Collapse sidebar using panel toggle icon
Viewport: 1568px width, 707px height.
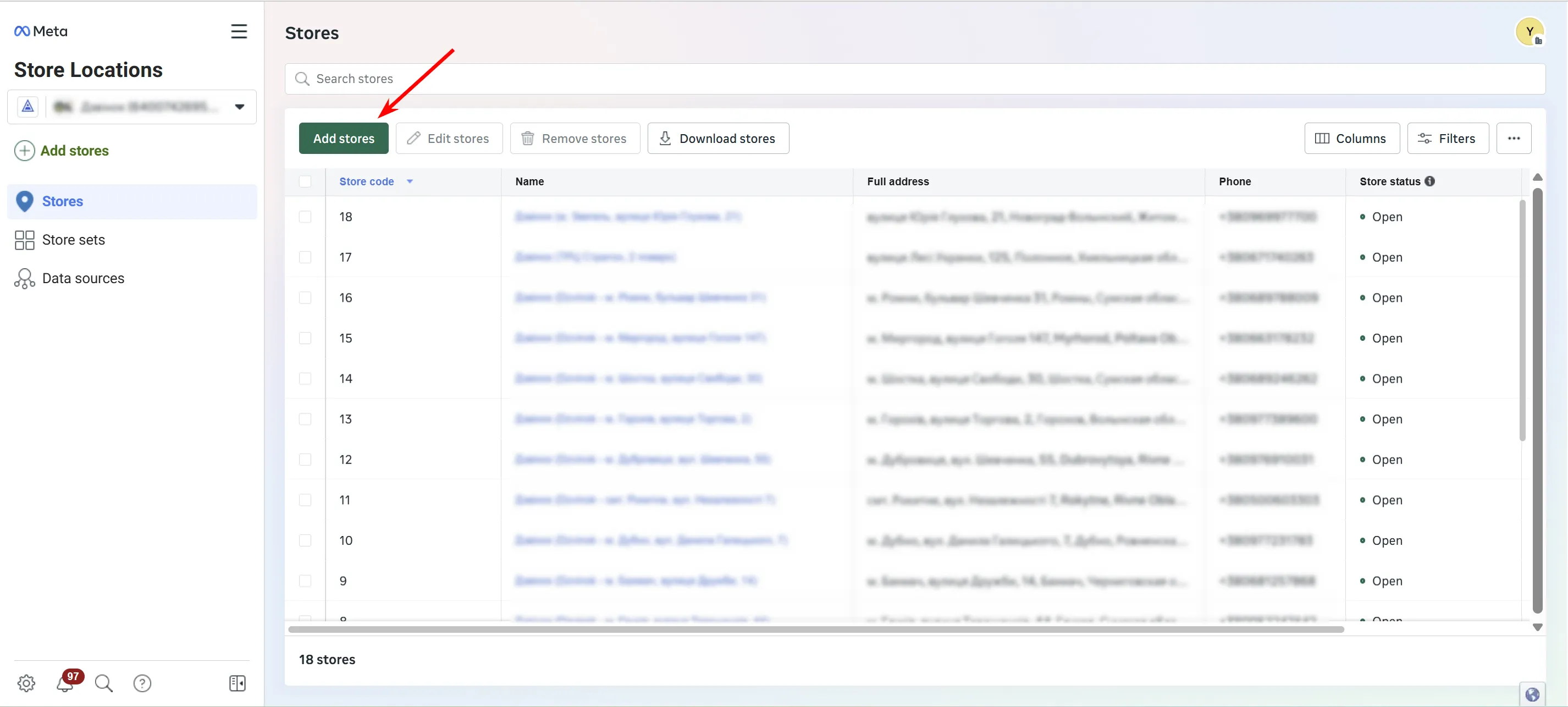[238, 683]
